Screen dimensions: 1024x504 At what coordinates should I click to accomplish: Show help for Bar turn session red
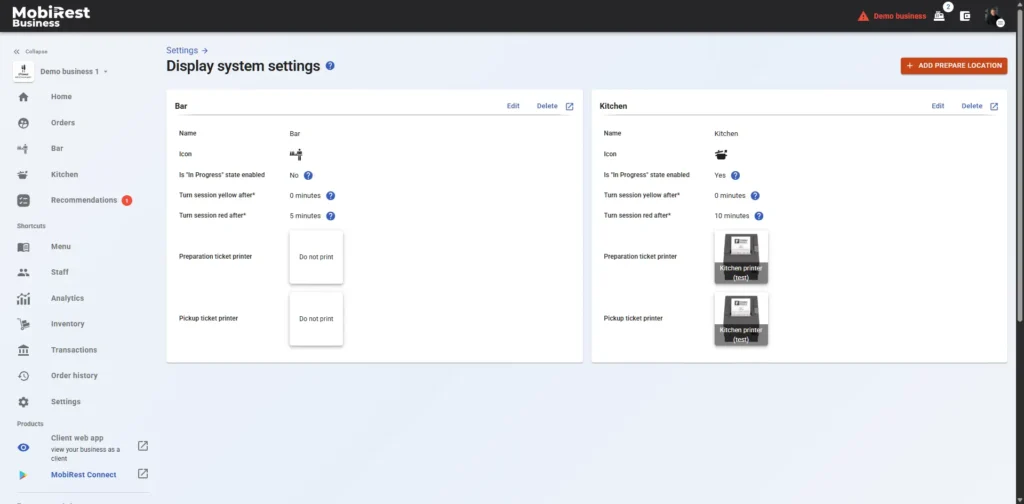[x=330, y=215]
